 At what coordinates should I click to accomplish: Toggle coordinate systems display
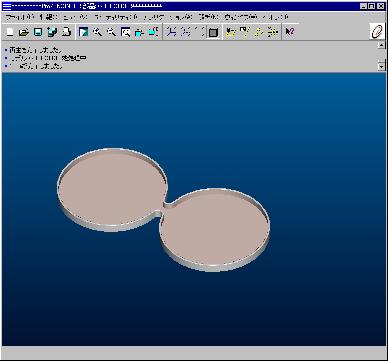[273, 32]
